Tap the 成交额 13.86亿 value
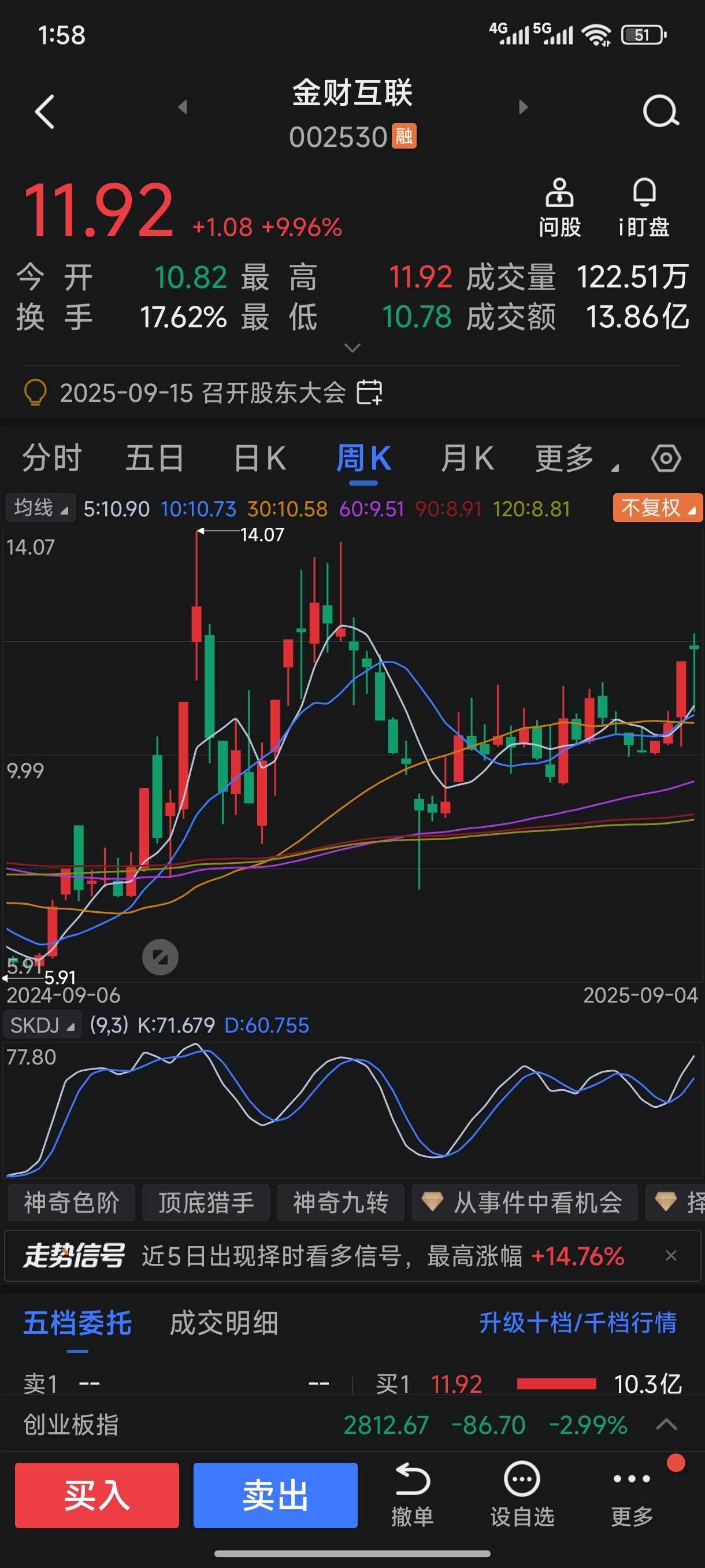The image size is (705, 1568). (637, 317)
